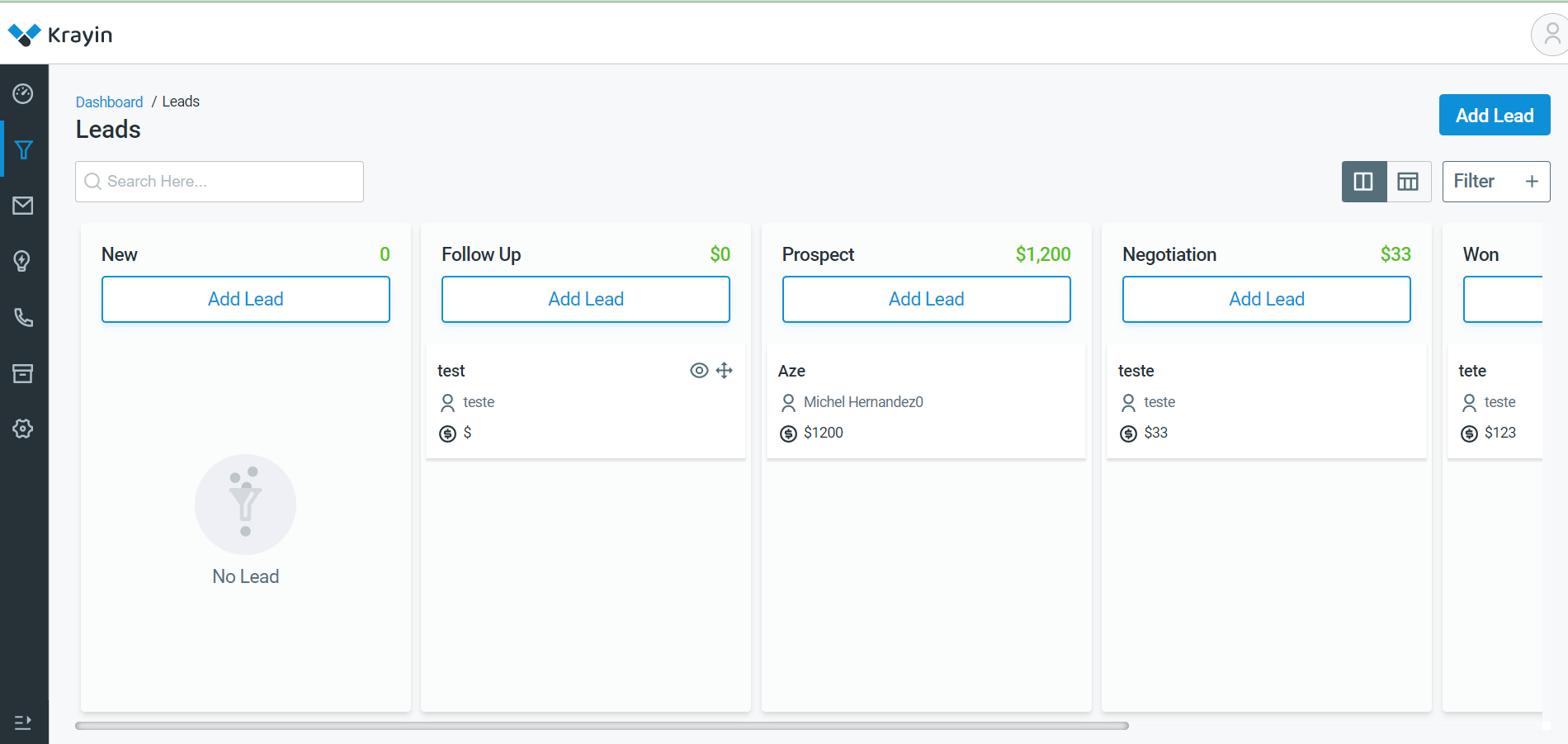Viewport: 1568px width, 744px height.
Task: Open the Mail envelope icon in sidebar
Action: coord(23,206)
